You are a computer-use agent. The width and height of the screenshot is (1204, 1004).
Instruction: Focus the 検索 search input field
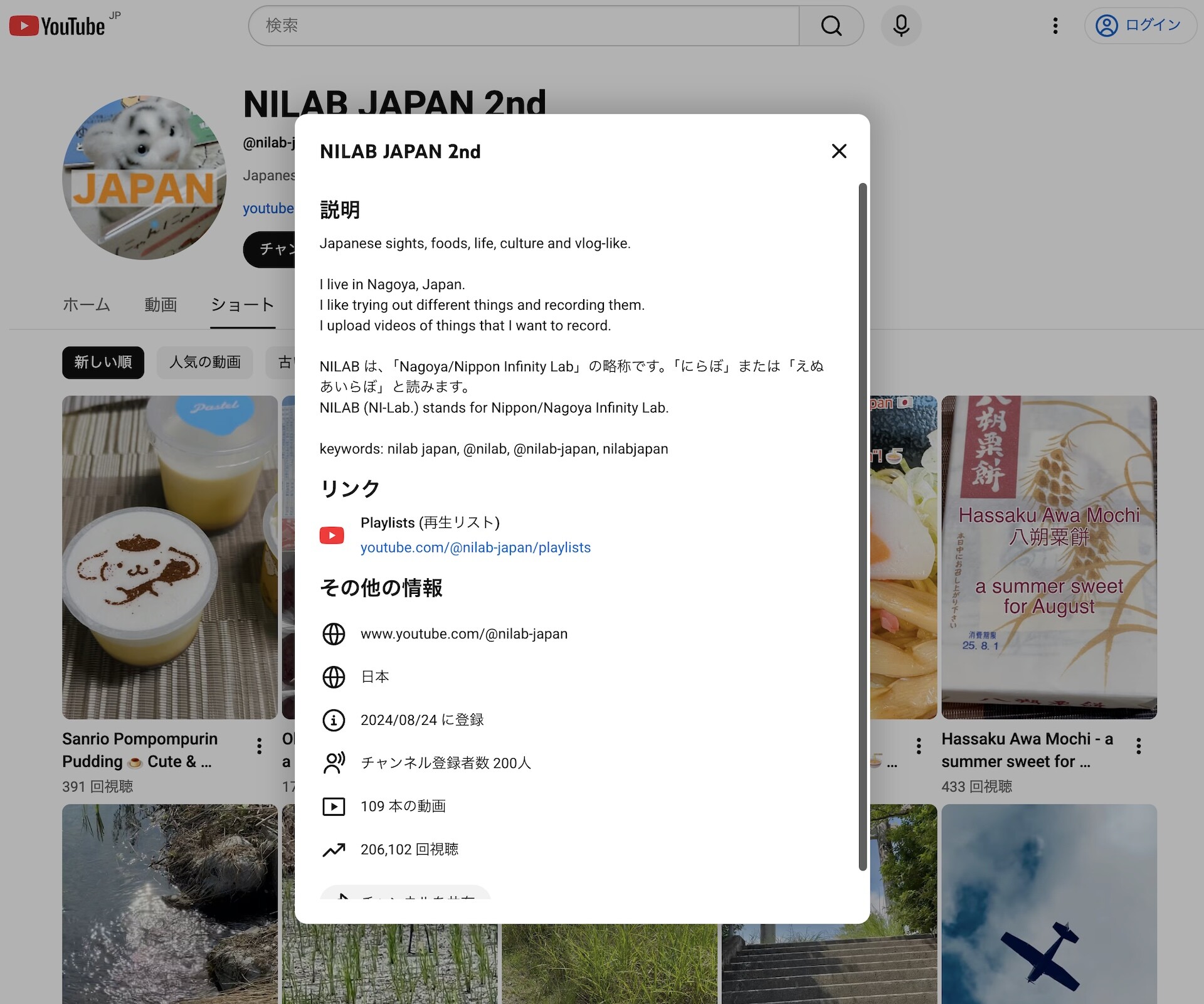[x=524, y=26]
